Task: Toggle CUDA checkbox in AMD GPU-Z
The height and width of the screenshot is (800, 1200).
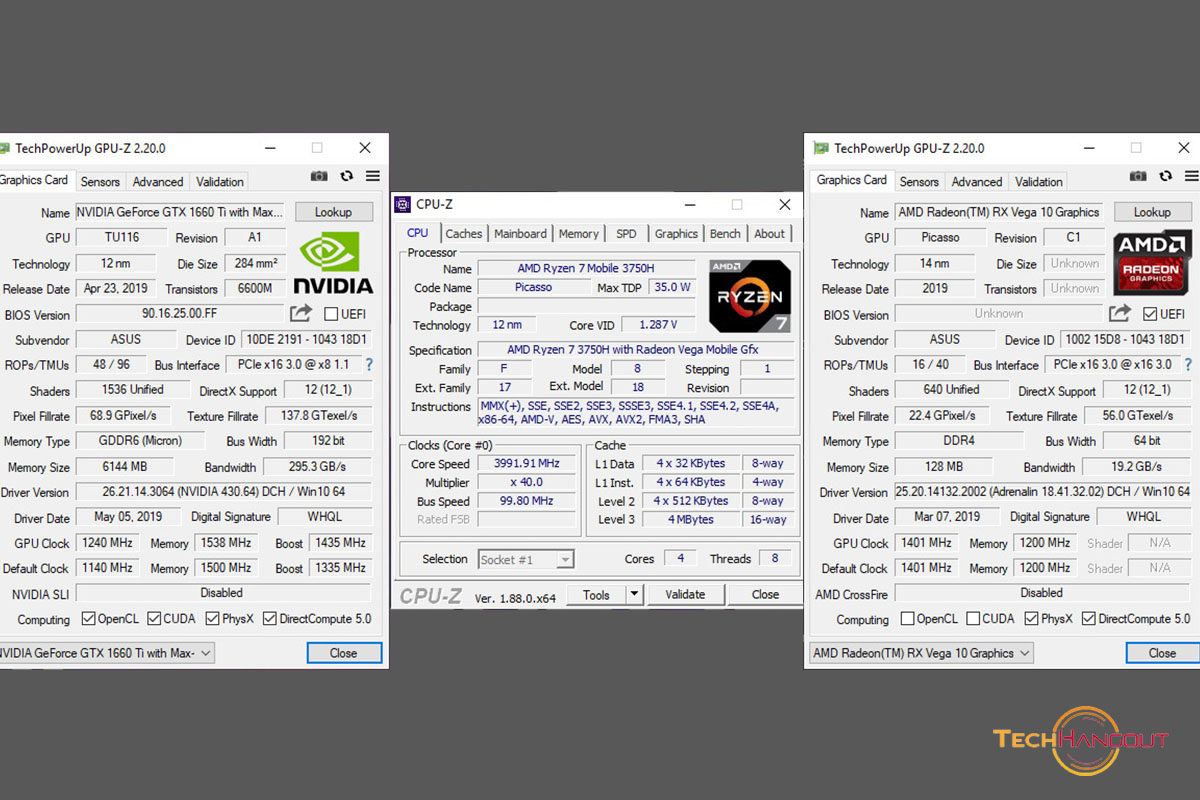Action: coord(973,619)
